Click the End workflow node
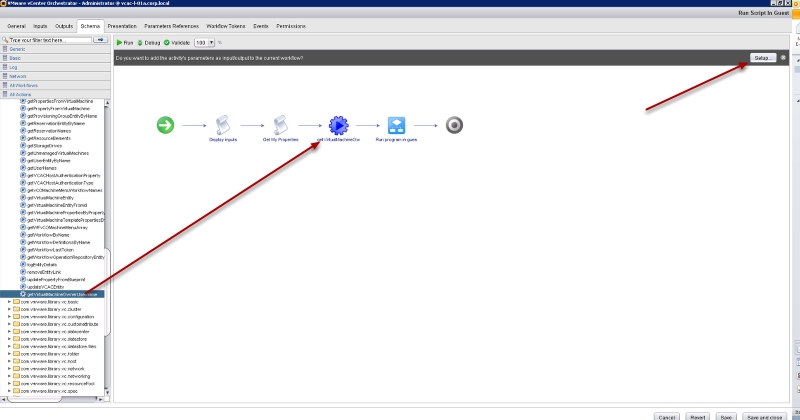 pos(453,125)
